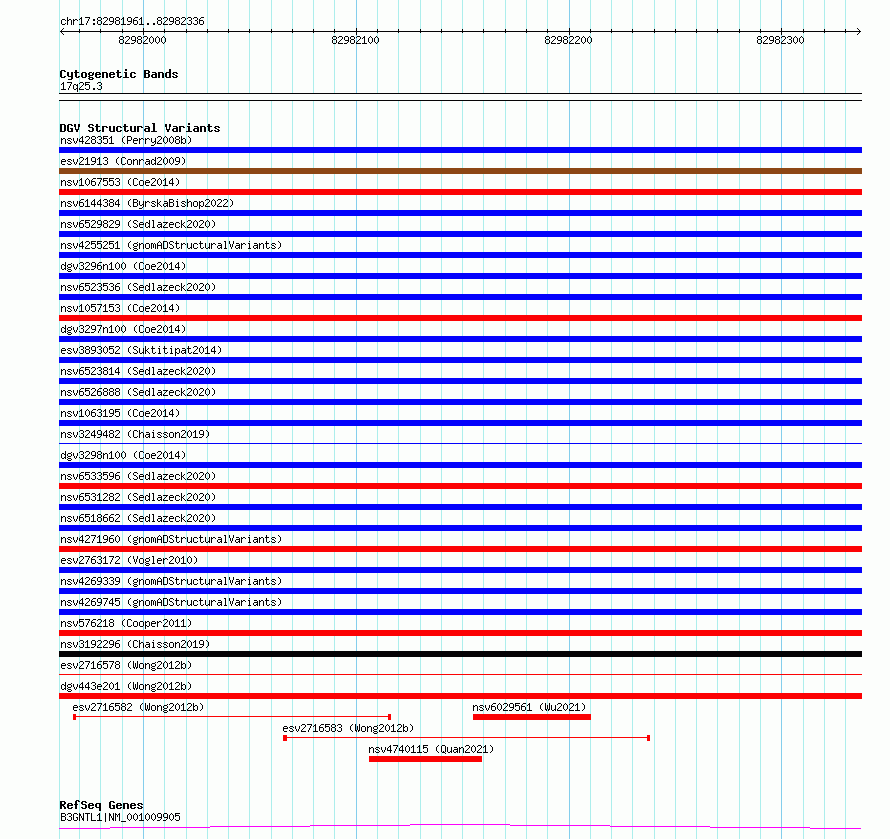
Task: Click the nsv4740115 (Quan2021) red bar
Action: pos(425,759)
